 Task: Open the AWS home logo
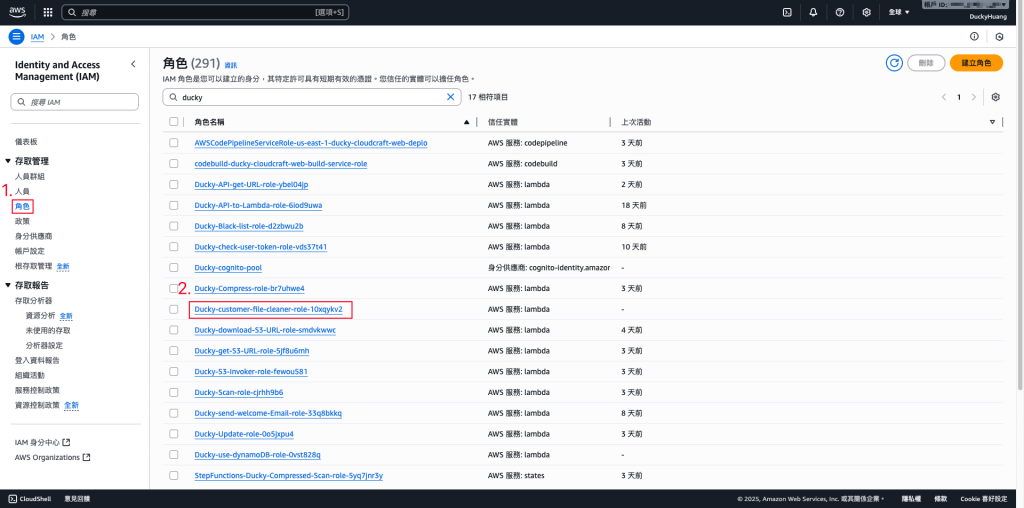17,12
